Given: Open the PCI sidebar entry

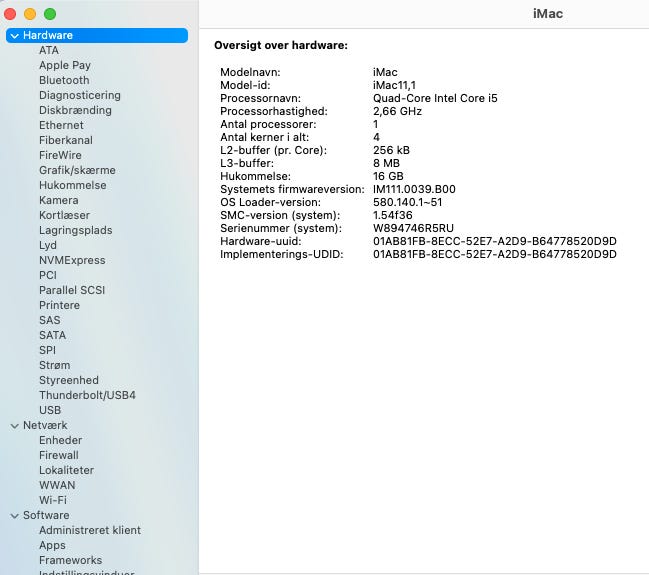Looking at the screenshot, I should tap(48, 275).
